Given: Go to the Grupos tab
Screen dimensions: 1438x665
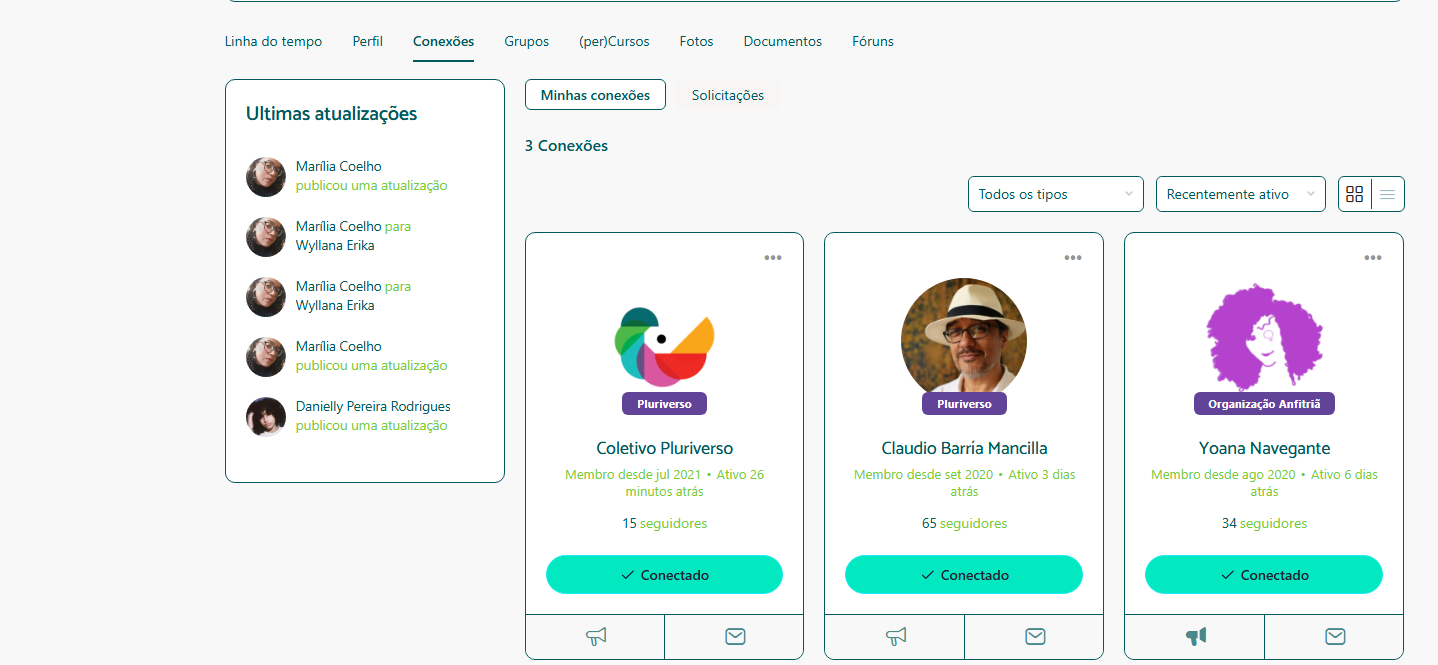Looking at the screenshot, I should pos(526,41).
